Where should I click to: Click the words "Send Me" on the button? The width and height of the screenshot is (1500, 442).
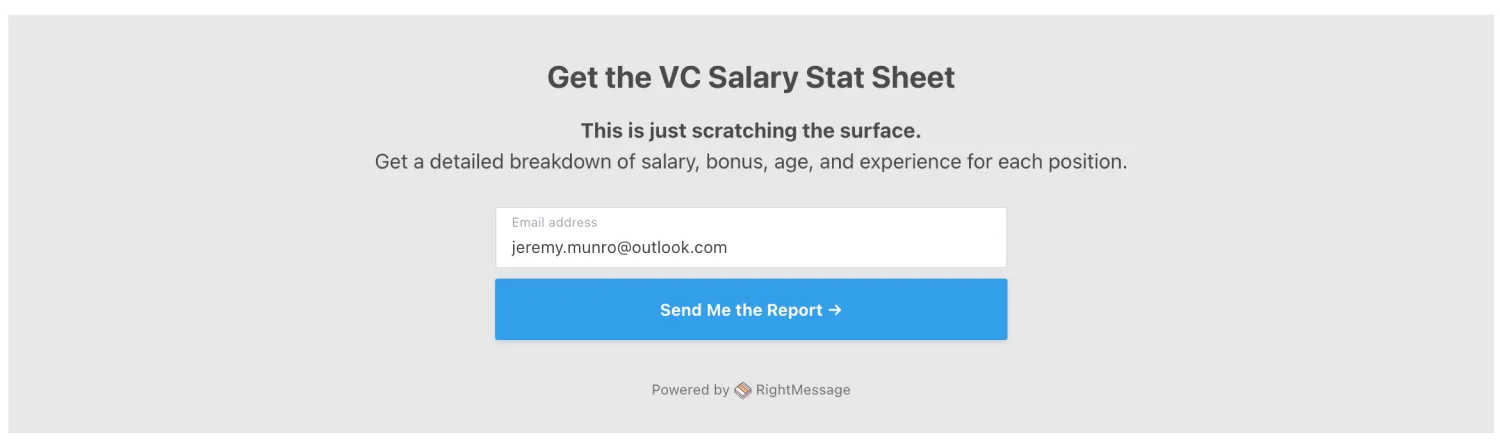[x=695, y=310]
